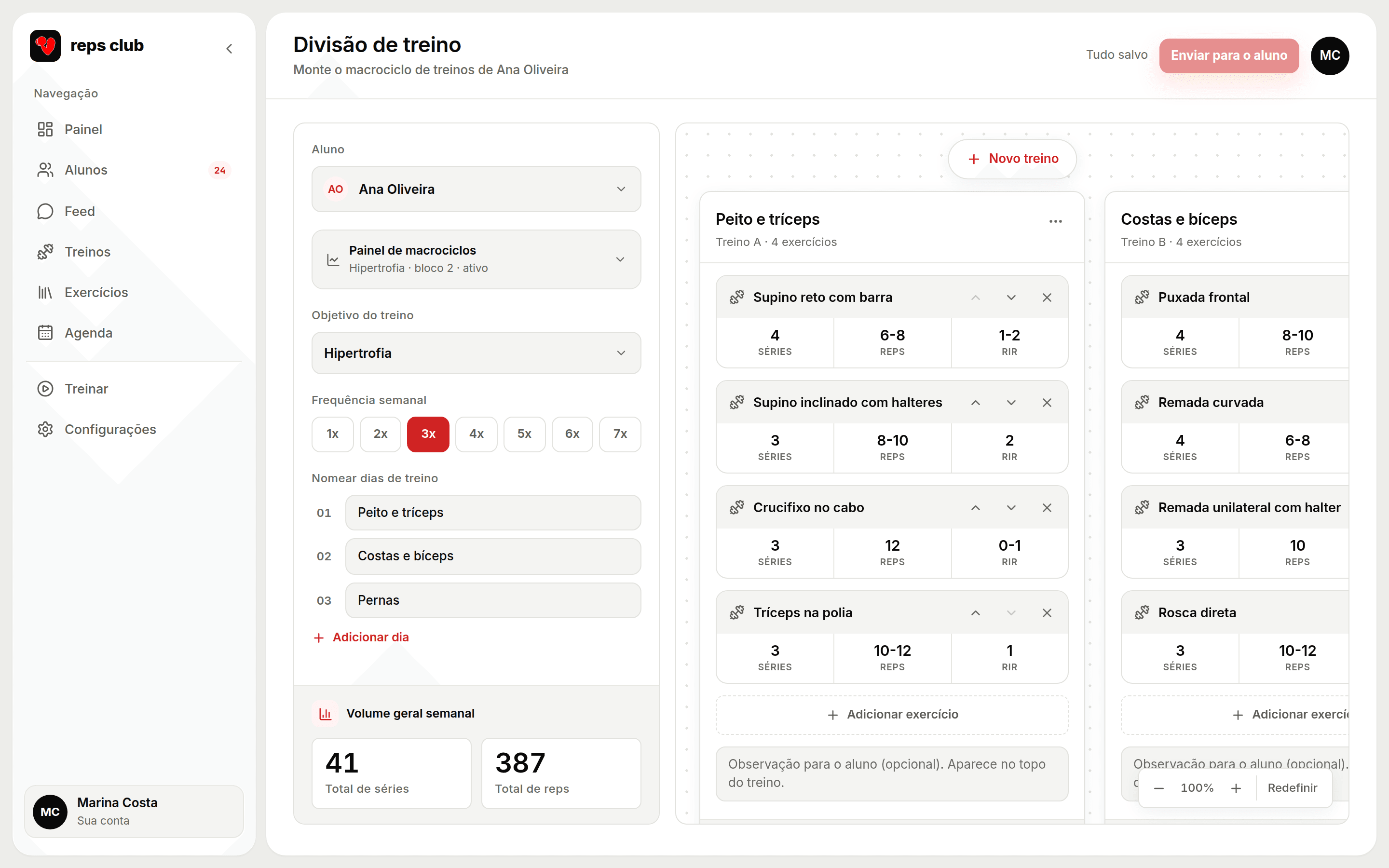Viewport: 1389px width, 868px height.
Task: Remove Tríceps na polia exercise
Action: pyautogui.click(x=1047, y=612)
